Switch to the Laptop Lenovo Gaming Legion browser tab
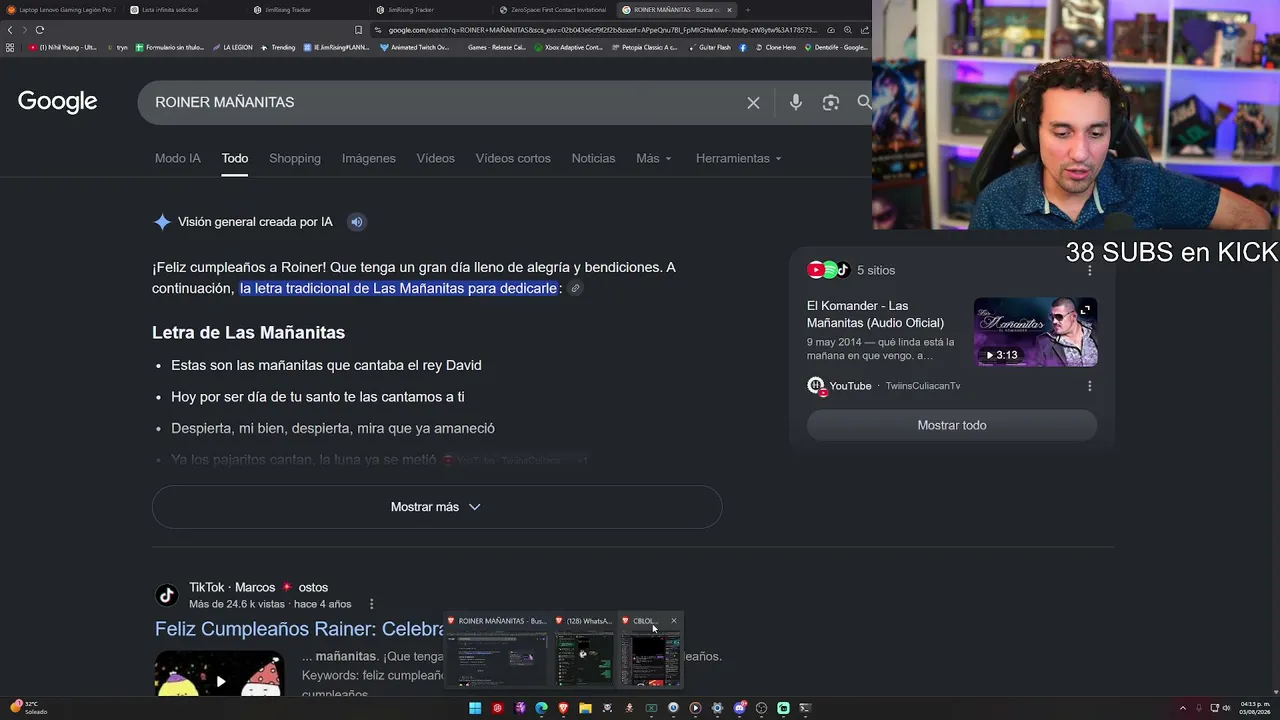The width and height of the screenshot is (1280, 720). point(61,10)
